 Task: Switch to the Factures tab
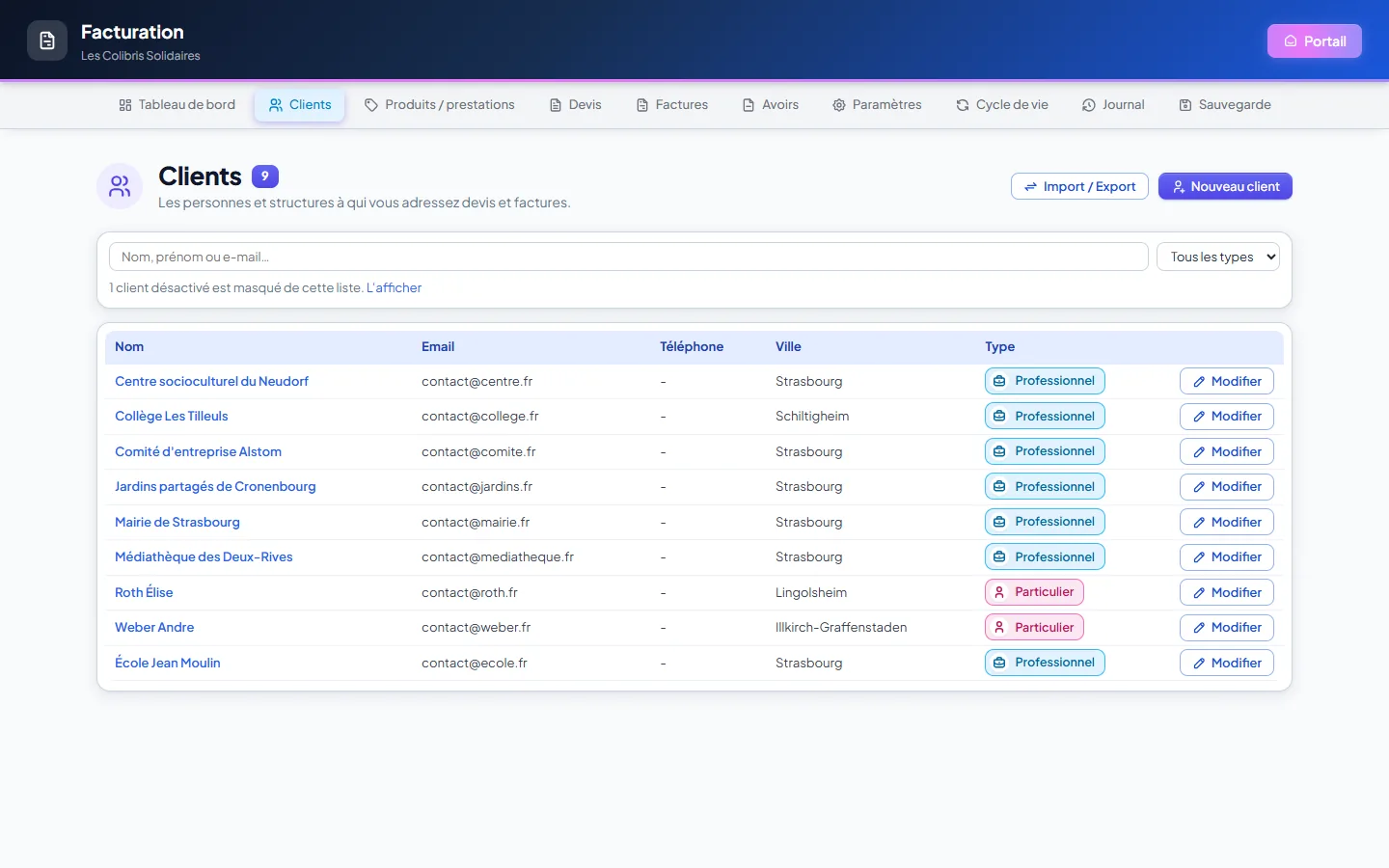tap(672, 105)
